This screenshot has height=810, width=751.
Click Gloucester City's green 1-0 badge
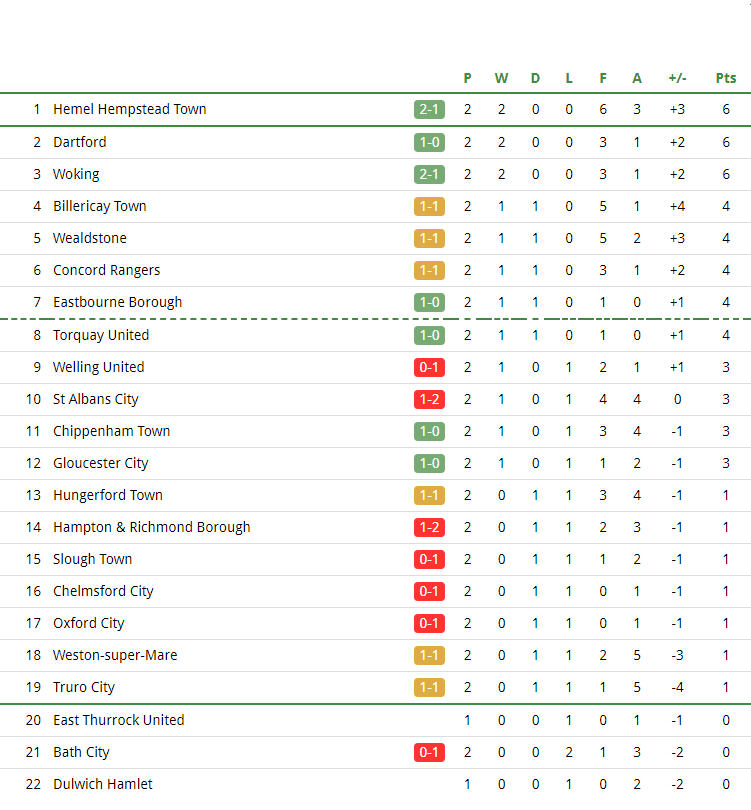(429, 463)
